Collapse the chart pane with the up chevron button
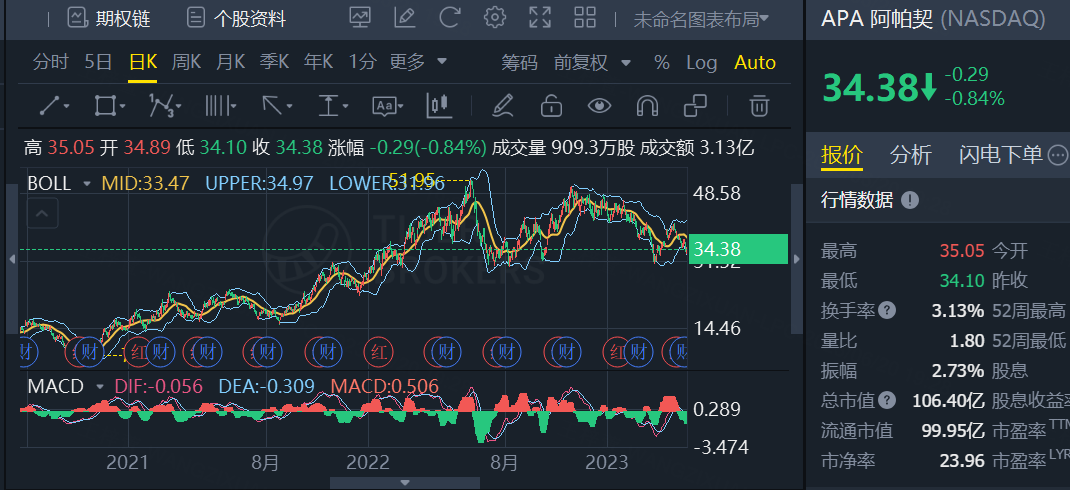This screenshot has width=1070, height=490. point(42,214)
